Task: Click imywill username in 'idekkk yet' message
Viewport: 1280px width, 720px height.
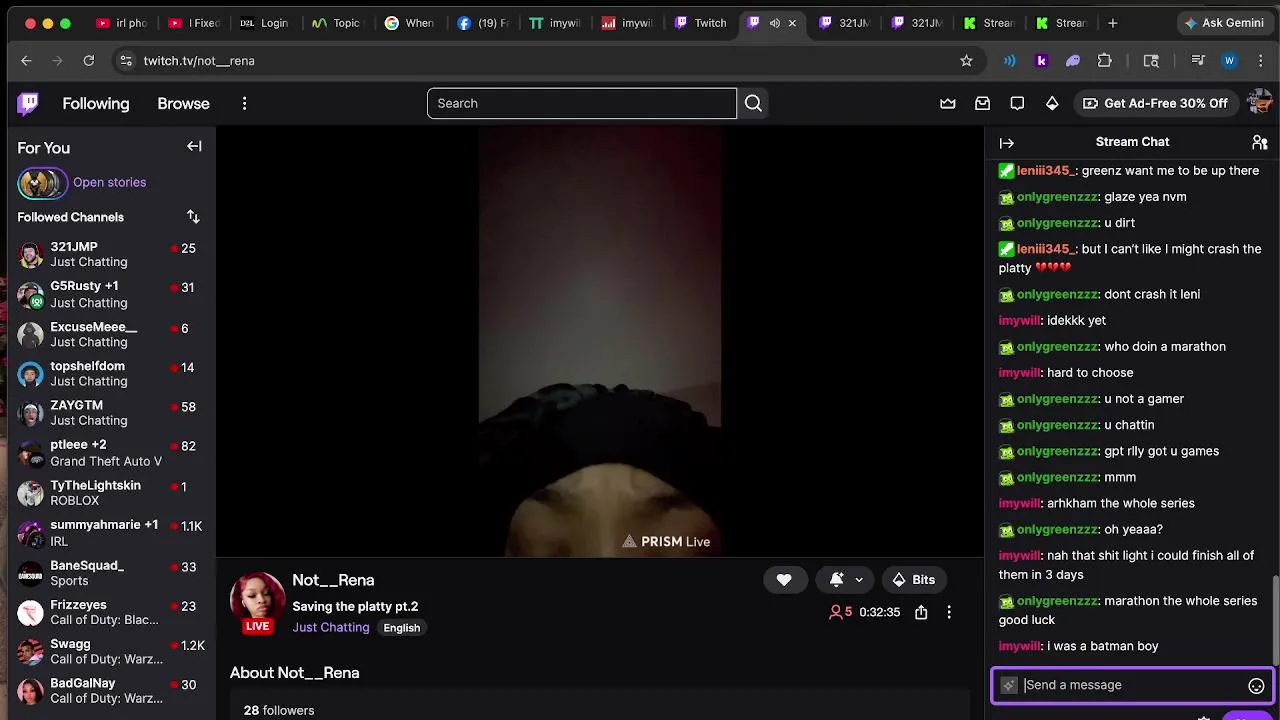Action: coord(1019,320)
